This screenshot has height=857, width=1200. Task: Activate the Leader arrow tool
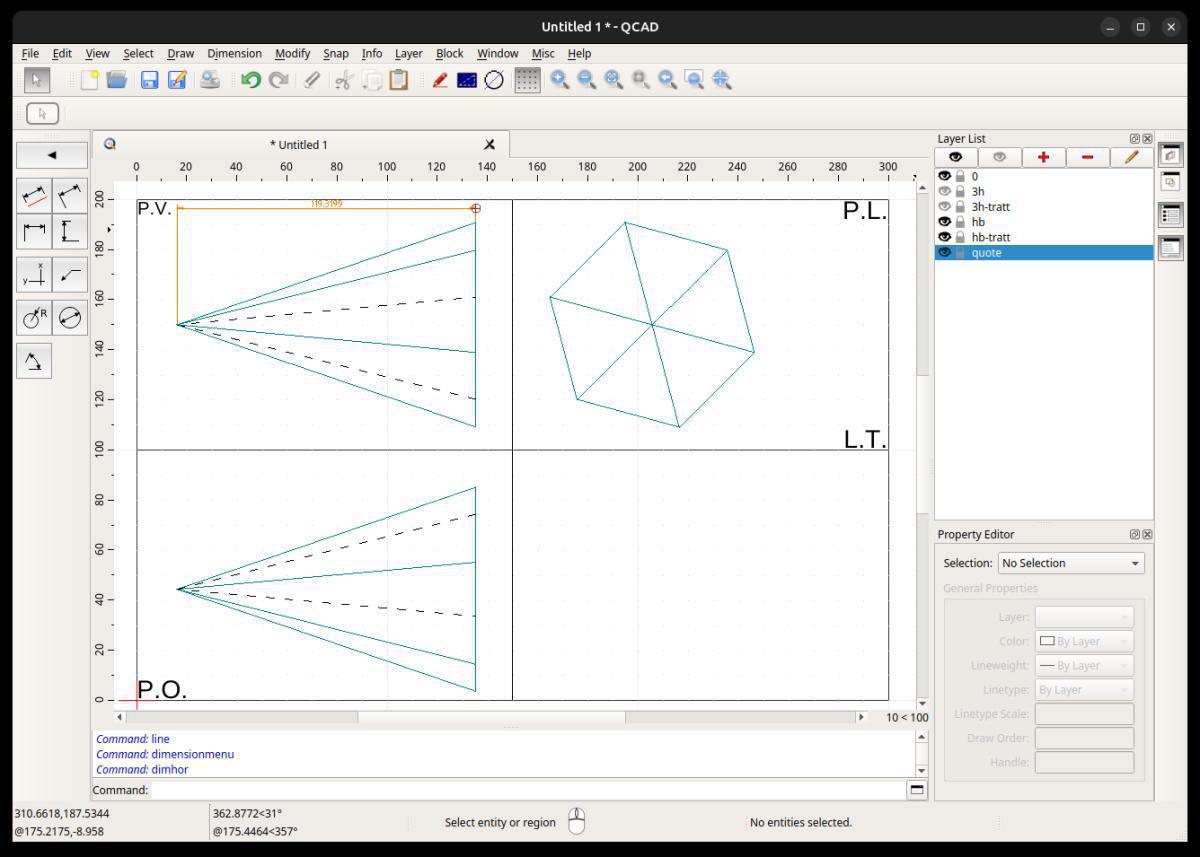click(x=70, y=275)
